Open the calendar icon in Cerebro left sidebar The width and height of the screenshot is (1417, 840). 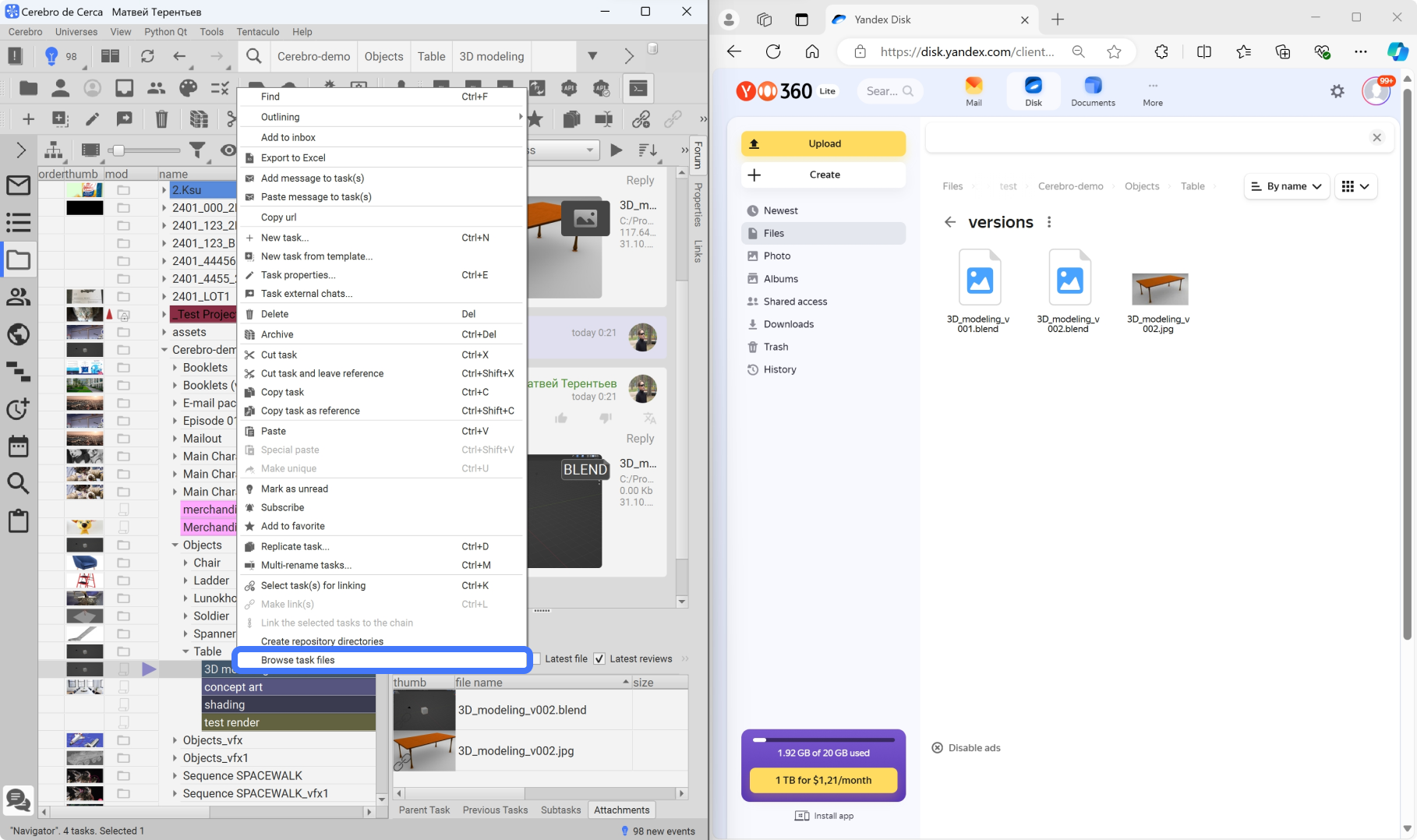tap(19, 446)
